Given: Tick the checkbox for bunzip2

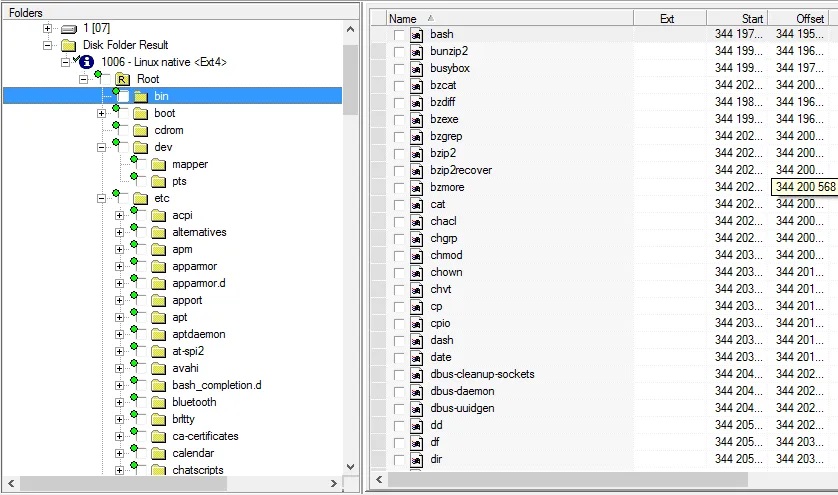Looking at the screenshot, I should coord(400,52).
